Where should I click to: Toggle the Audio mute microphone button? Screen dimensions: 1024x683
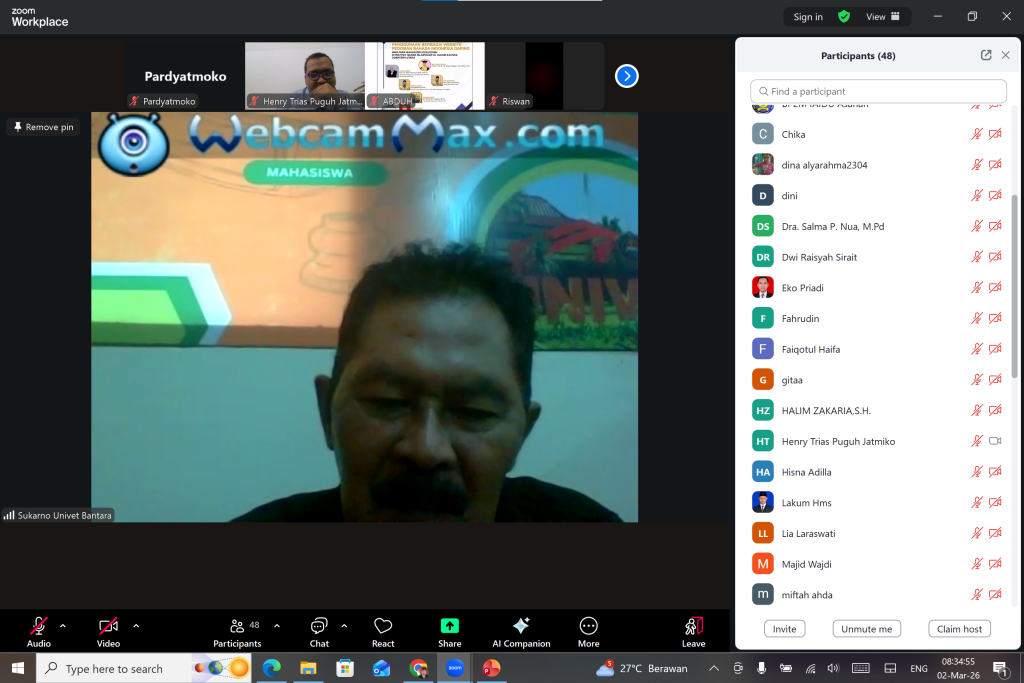tap(39, 627)
